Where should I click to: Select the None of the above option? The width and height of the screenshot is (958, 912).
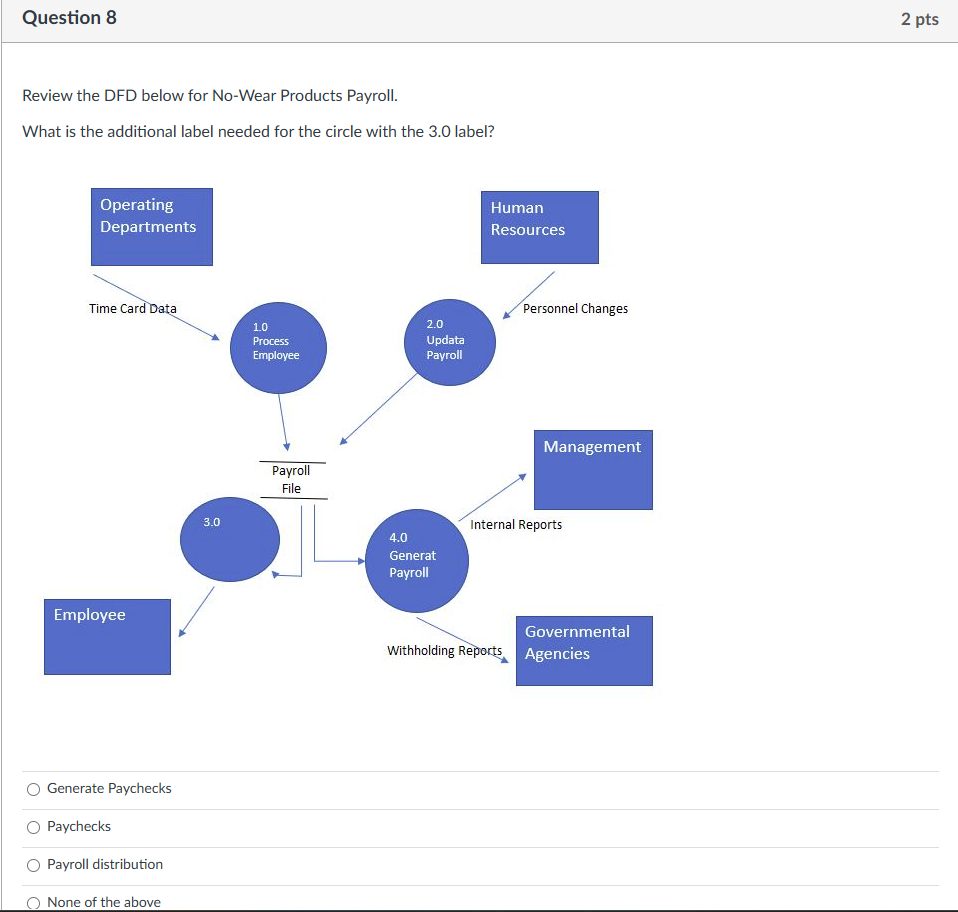point(34,903)
